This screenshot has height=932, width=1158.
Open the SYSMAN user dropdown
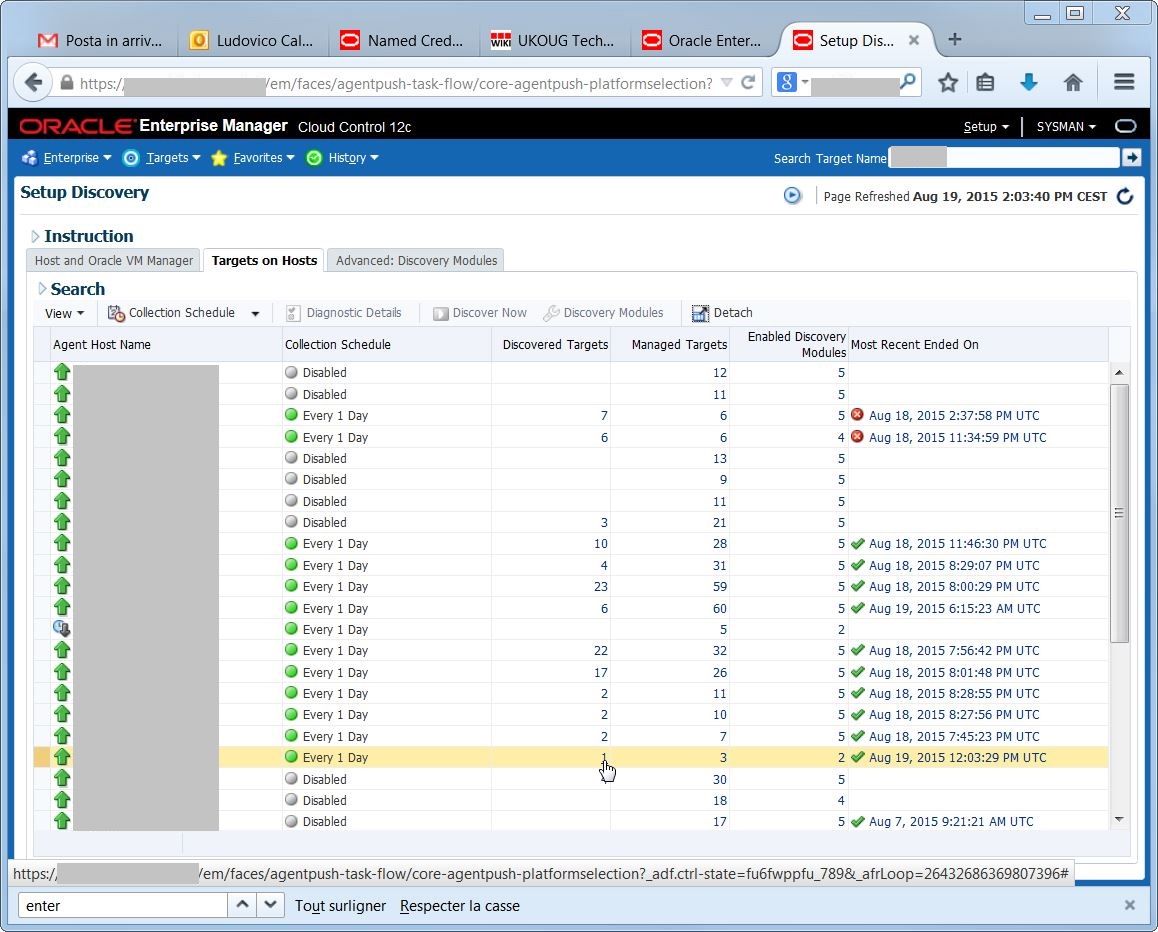click(x=1066, y=126)
